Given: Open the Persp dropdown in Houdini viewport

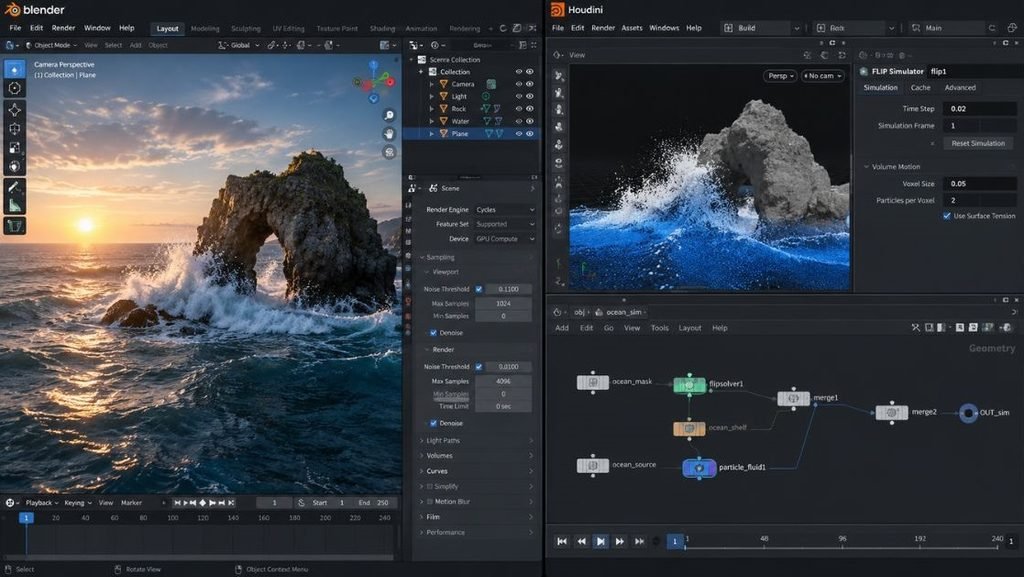Looking at the screenshot, I should point(780,76).
